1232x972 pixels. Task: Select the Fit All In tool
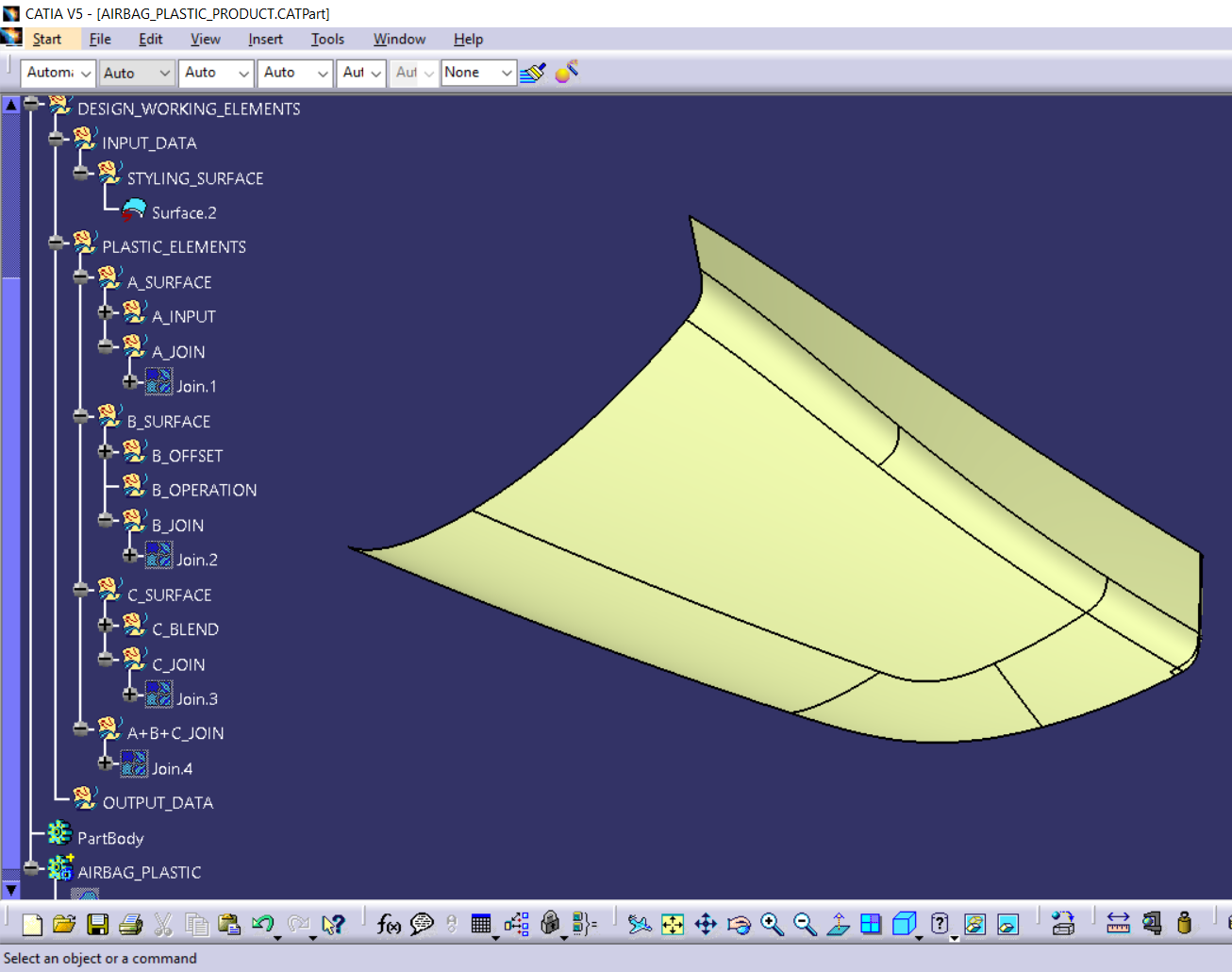pyautogui.click(x=673, y=925)
